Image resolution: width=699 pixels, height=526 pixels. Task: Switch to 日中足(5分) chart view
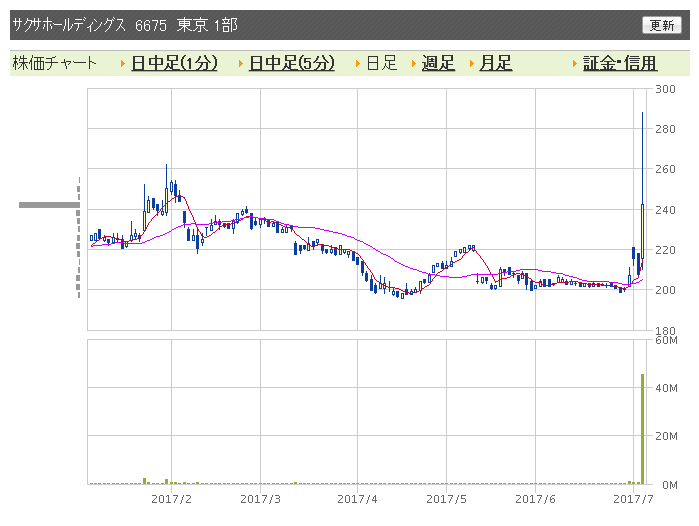[x=292, y=63]
